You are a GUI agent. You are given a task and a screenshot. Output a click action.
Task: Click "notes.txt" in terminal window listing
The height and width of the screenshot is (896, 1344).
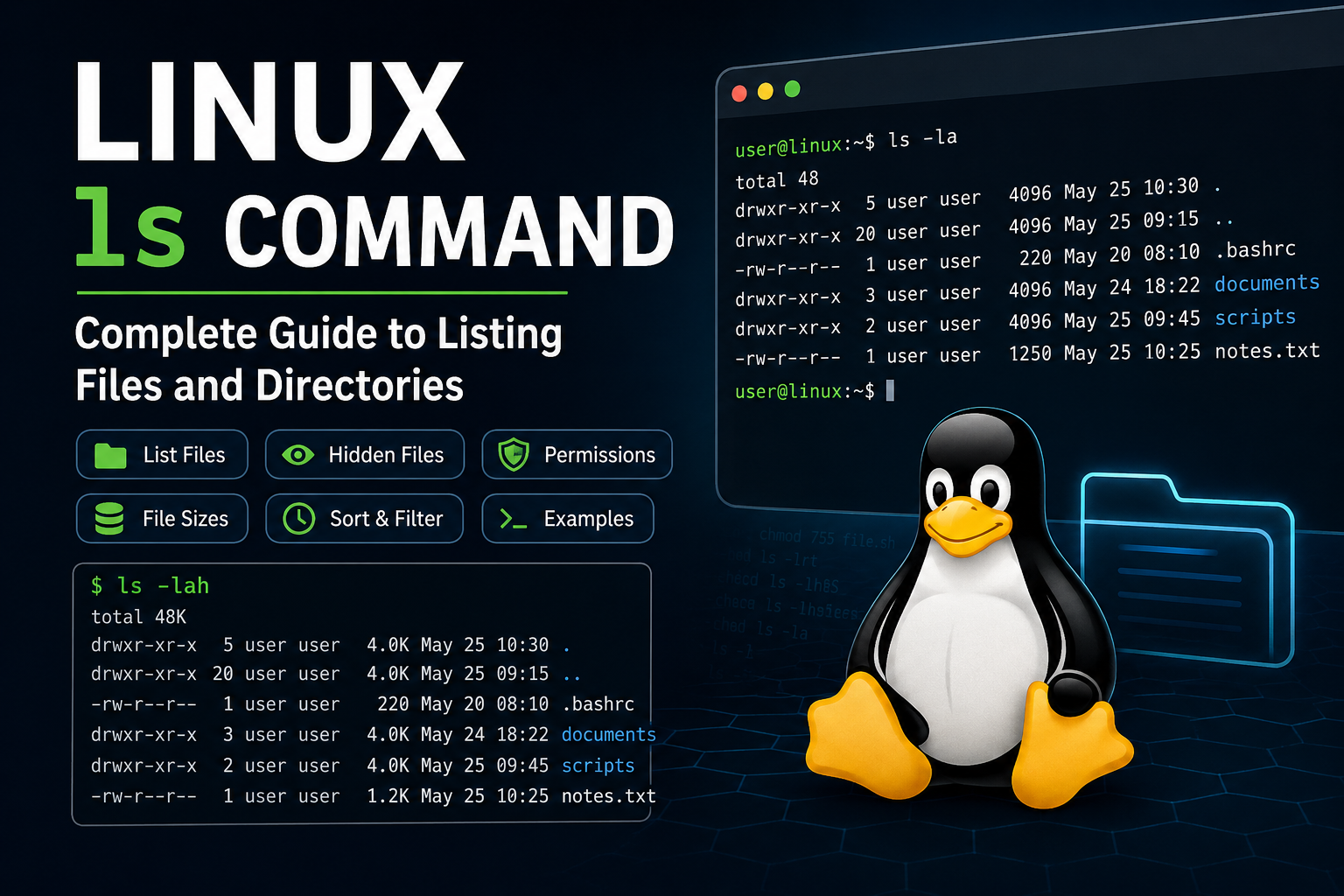1267,351
